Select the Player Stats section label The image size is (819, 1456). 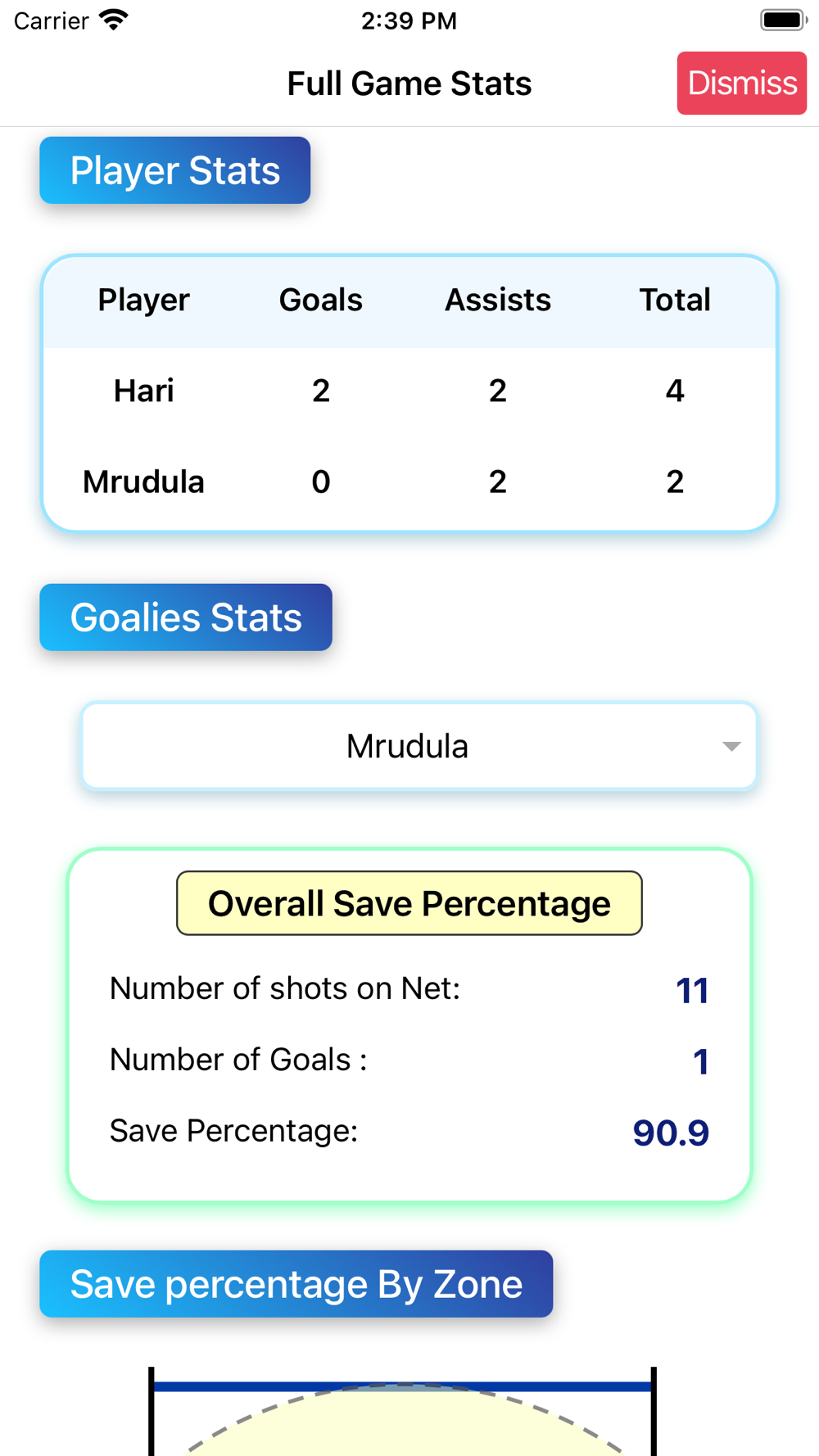coord(175,170)
